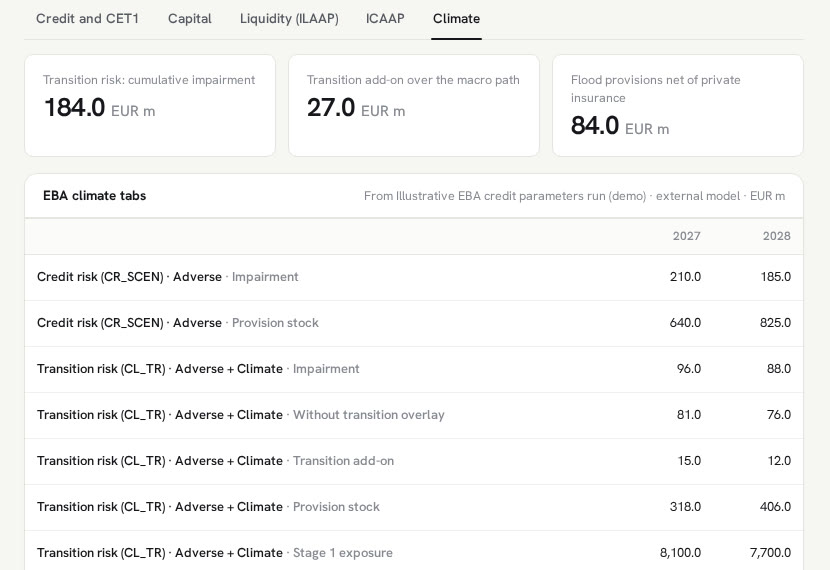Select the 'Without transition overlay' row label
The width and height of the screenshot is (830, 570).
(241, 415)
